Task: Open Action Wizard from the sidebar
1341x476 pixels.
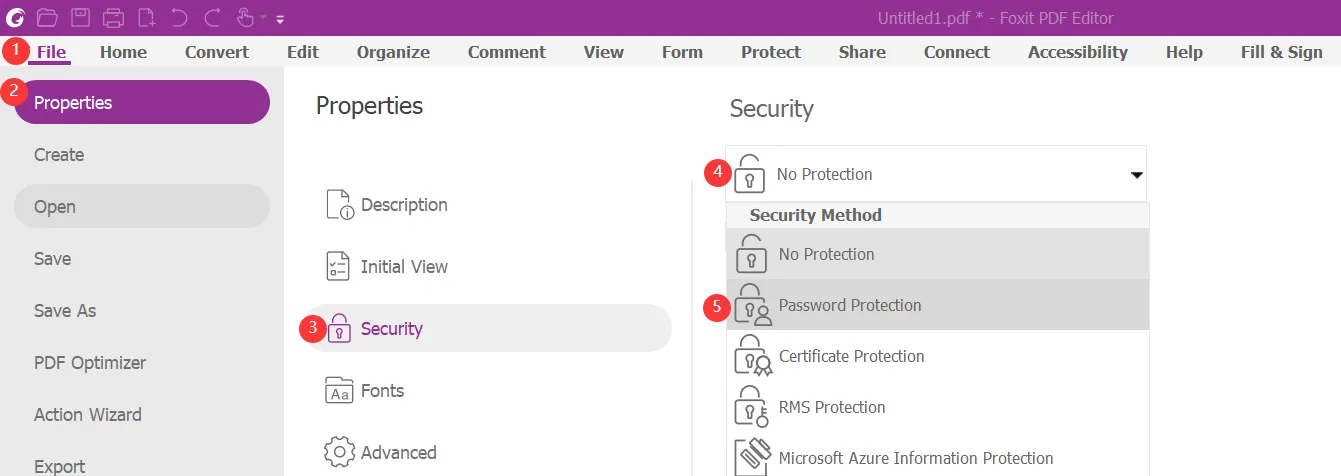Action: click(x=88, y=415)
